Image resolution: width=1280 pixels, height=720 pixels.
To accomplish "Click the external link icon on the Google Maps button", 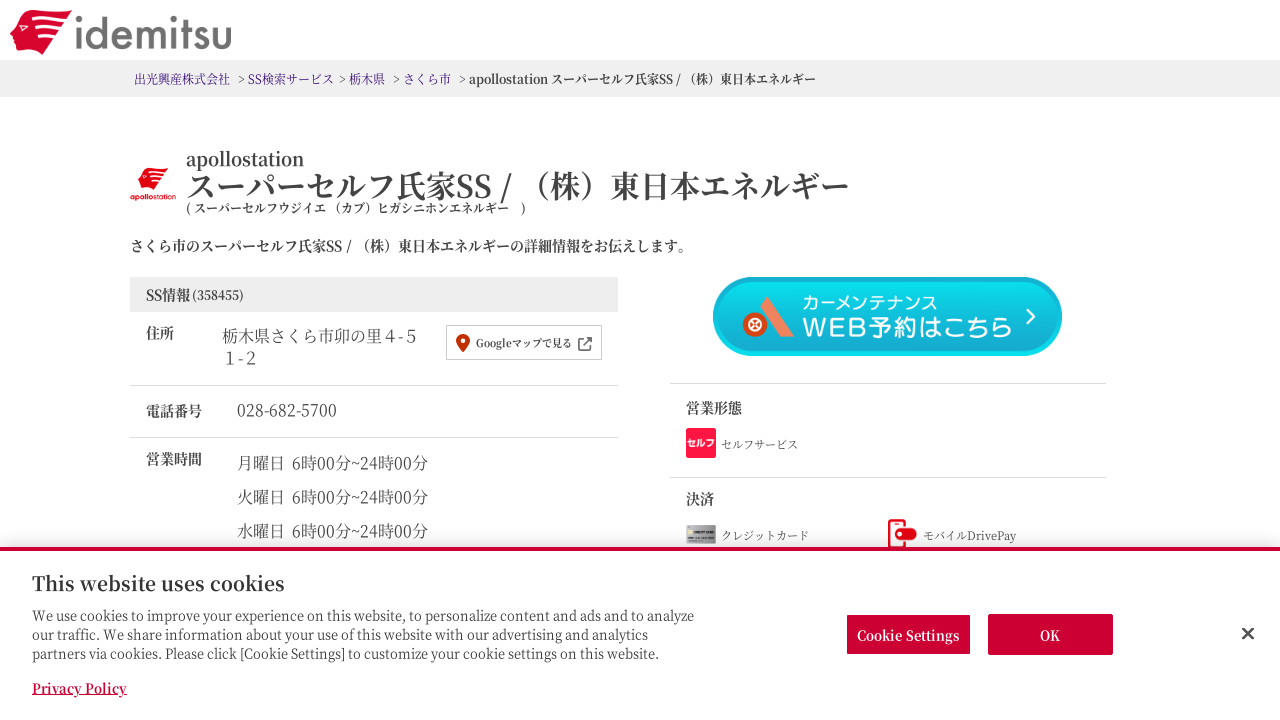I will coord(585,343).
